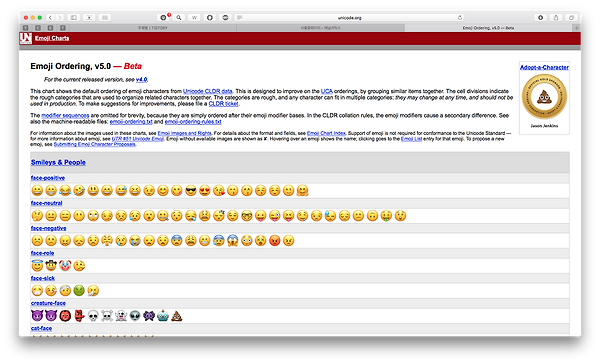This screenshot has height=364, width=600.
Task: Open the creature-face subcategory link
Action: (x=48, y=303)
